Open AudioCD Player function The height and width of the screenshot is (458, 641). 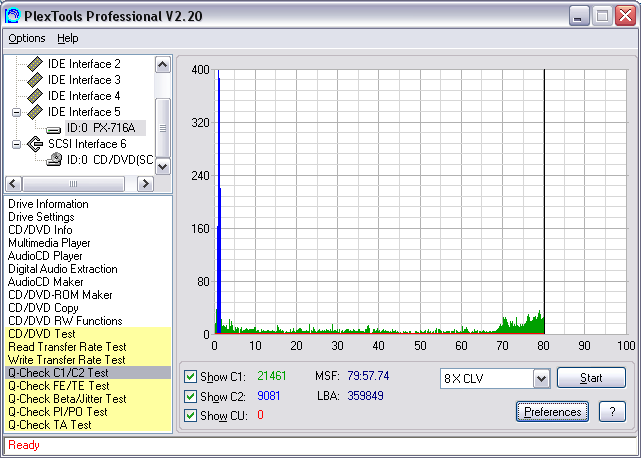pyautogui.click(x=45, y=256)
